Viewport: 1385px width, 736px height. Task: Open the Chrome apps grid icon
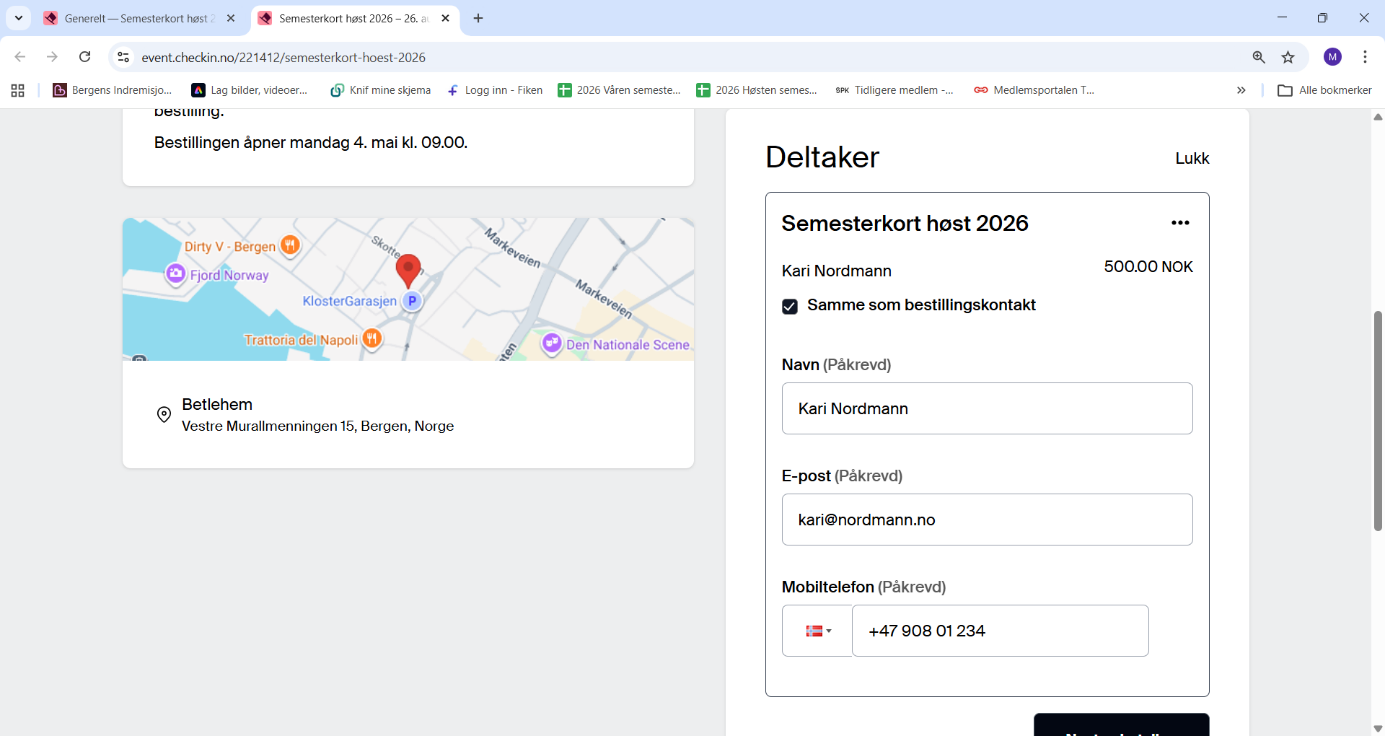[x=17, y=90]
